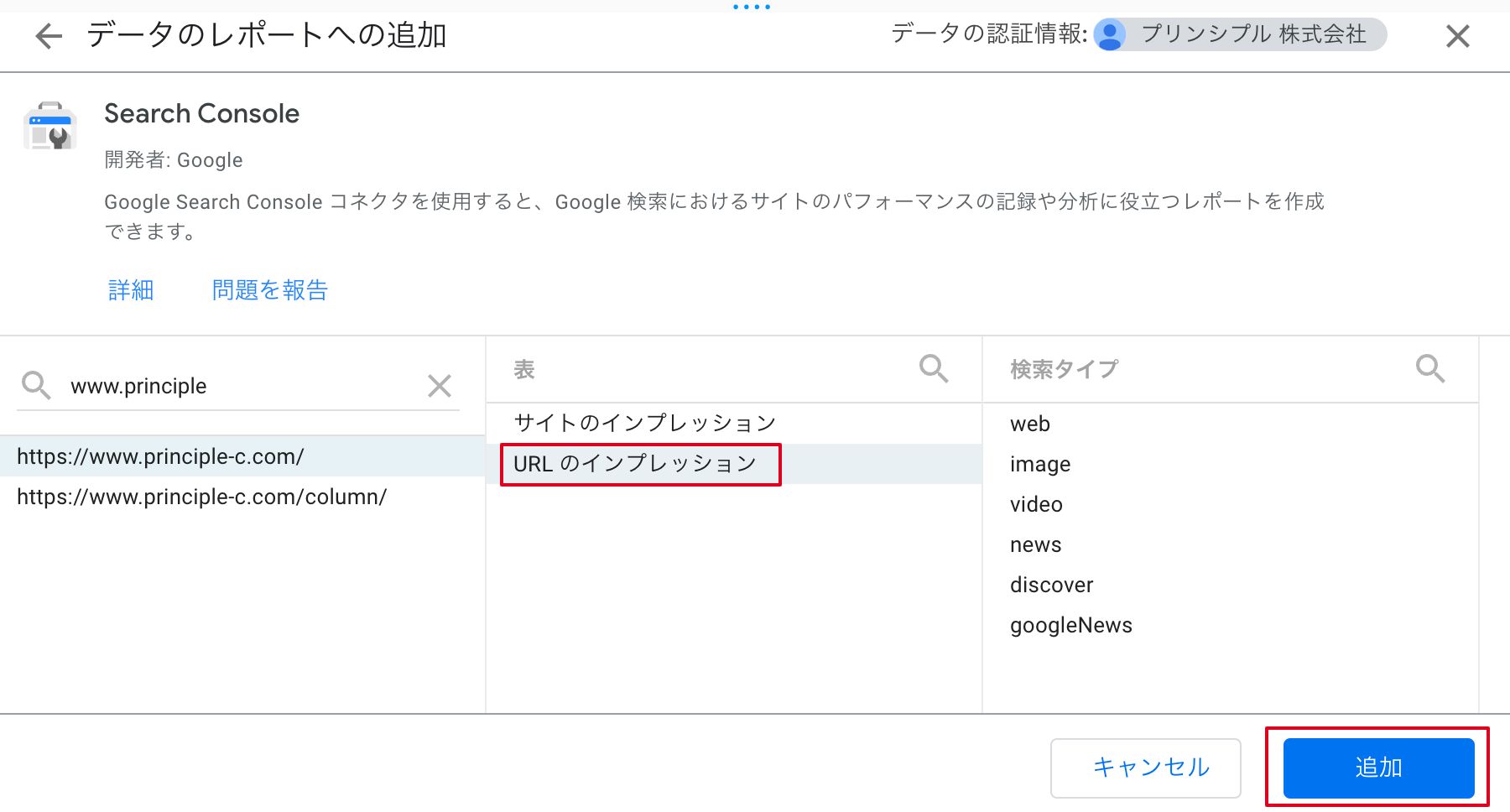The height and width of the screenshot is (812, 1510).
Task: Close the dialog with the X icon
Action: [x=1458, y=36]
